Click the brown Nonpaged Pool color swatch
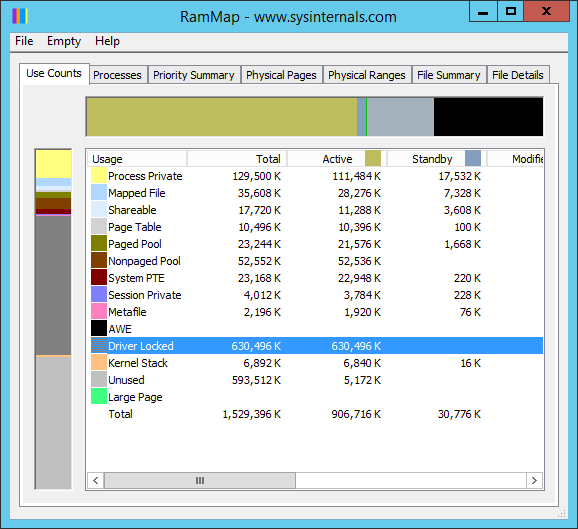The width and height of the screenshot is (578, 529). (99, 261)
